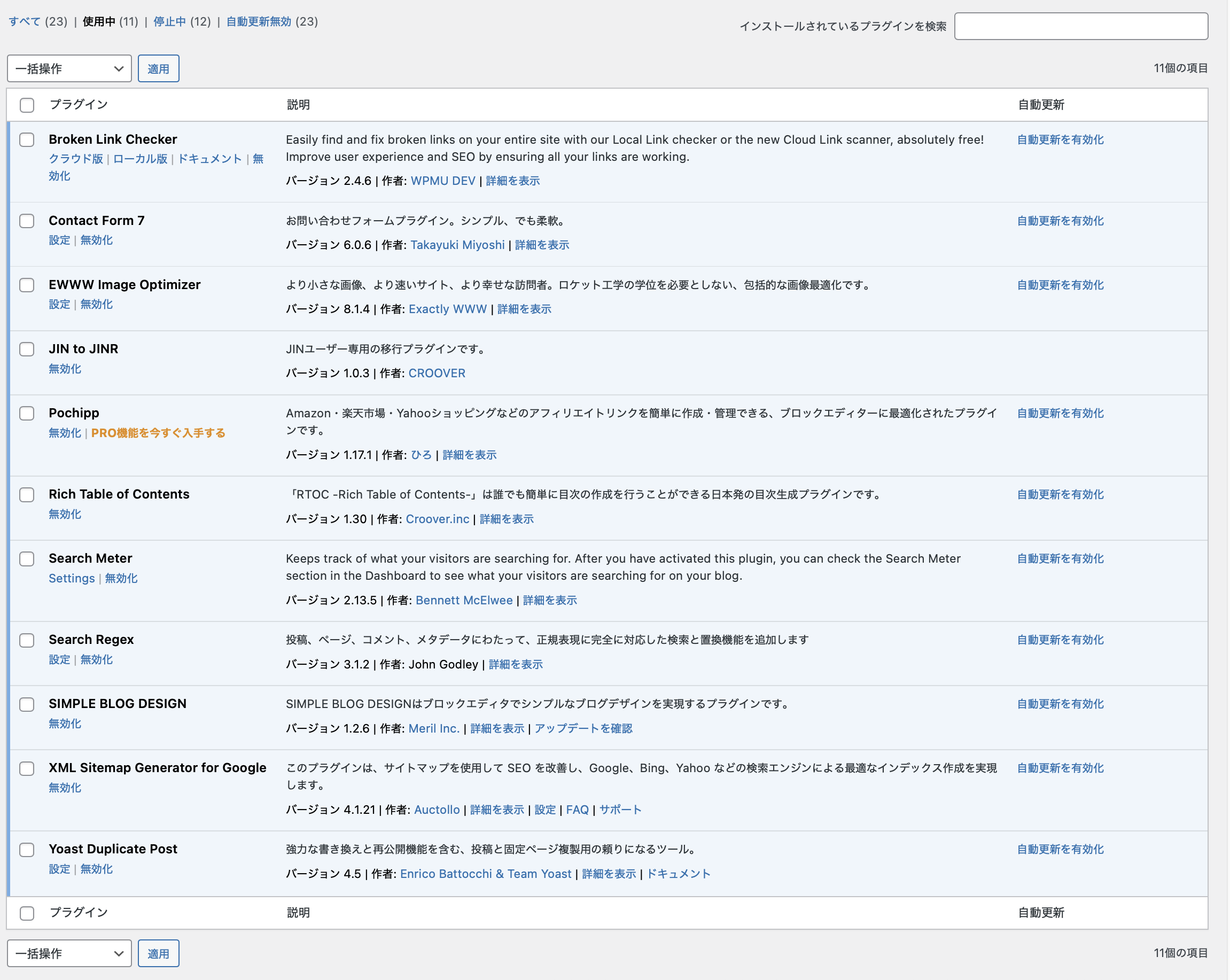Open the top 一括操作 bulk action dropdown
This screenshot has height=980, width=1230.
click(x=69, y=68)
